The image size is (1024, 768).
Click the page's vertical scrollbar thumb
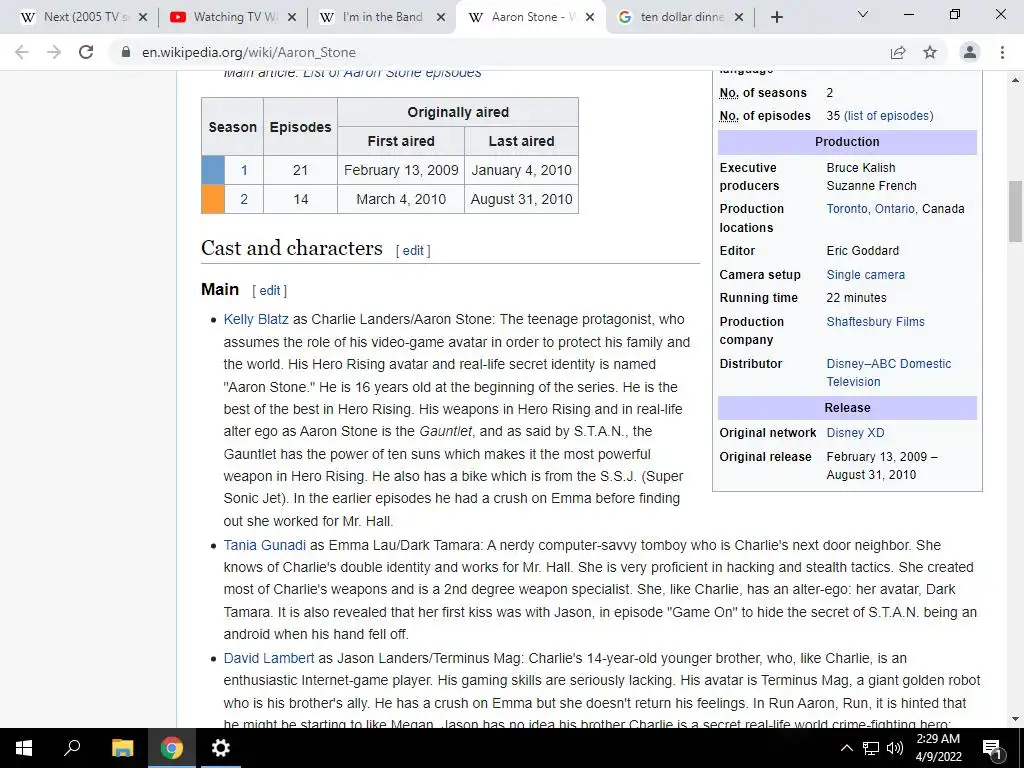coord(1016,210)
